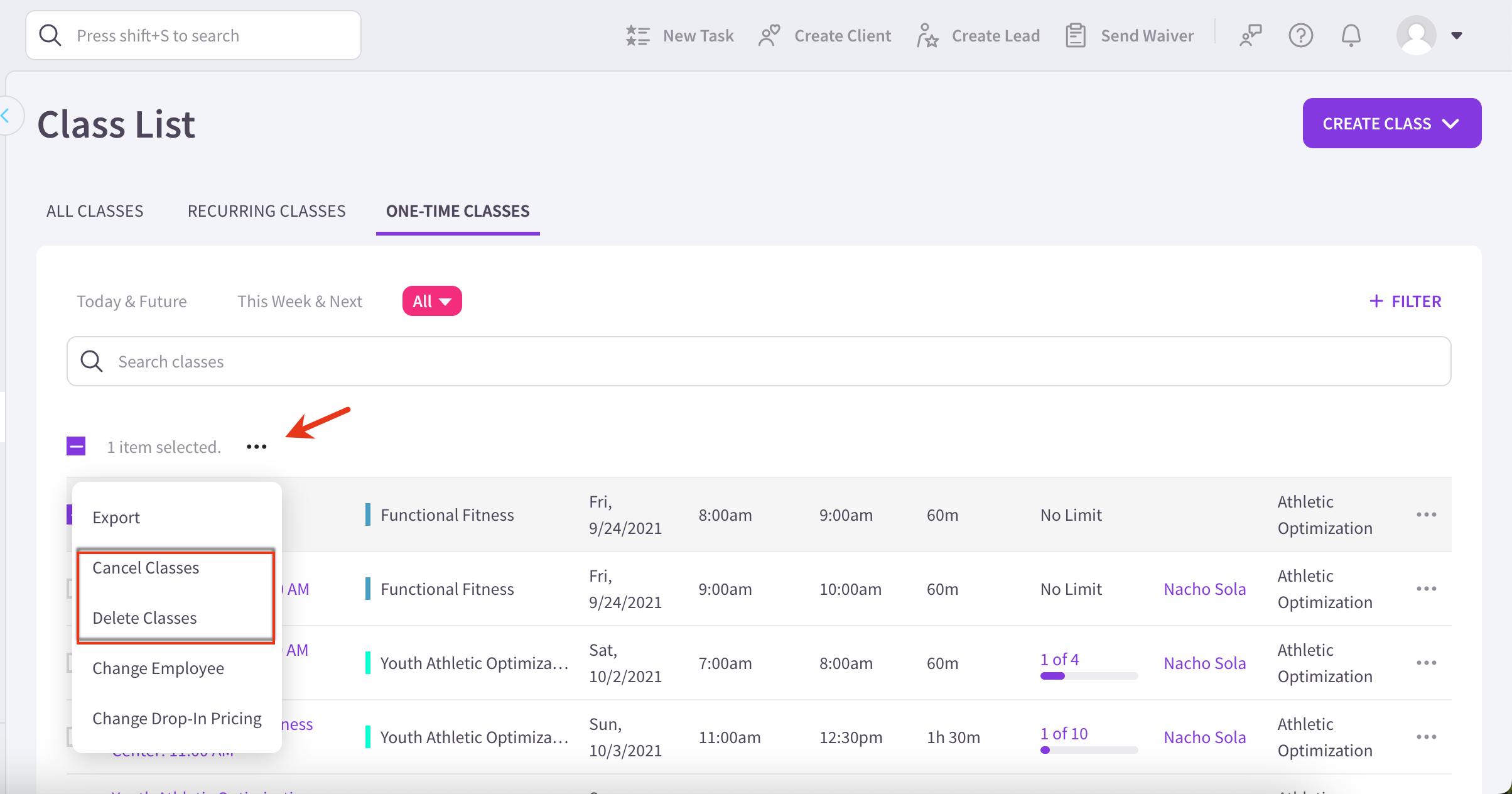Click the 12:30pm end time cell
Screen dimensions: 1512x794
tap(850, 737)
